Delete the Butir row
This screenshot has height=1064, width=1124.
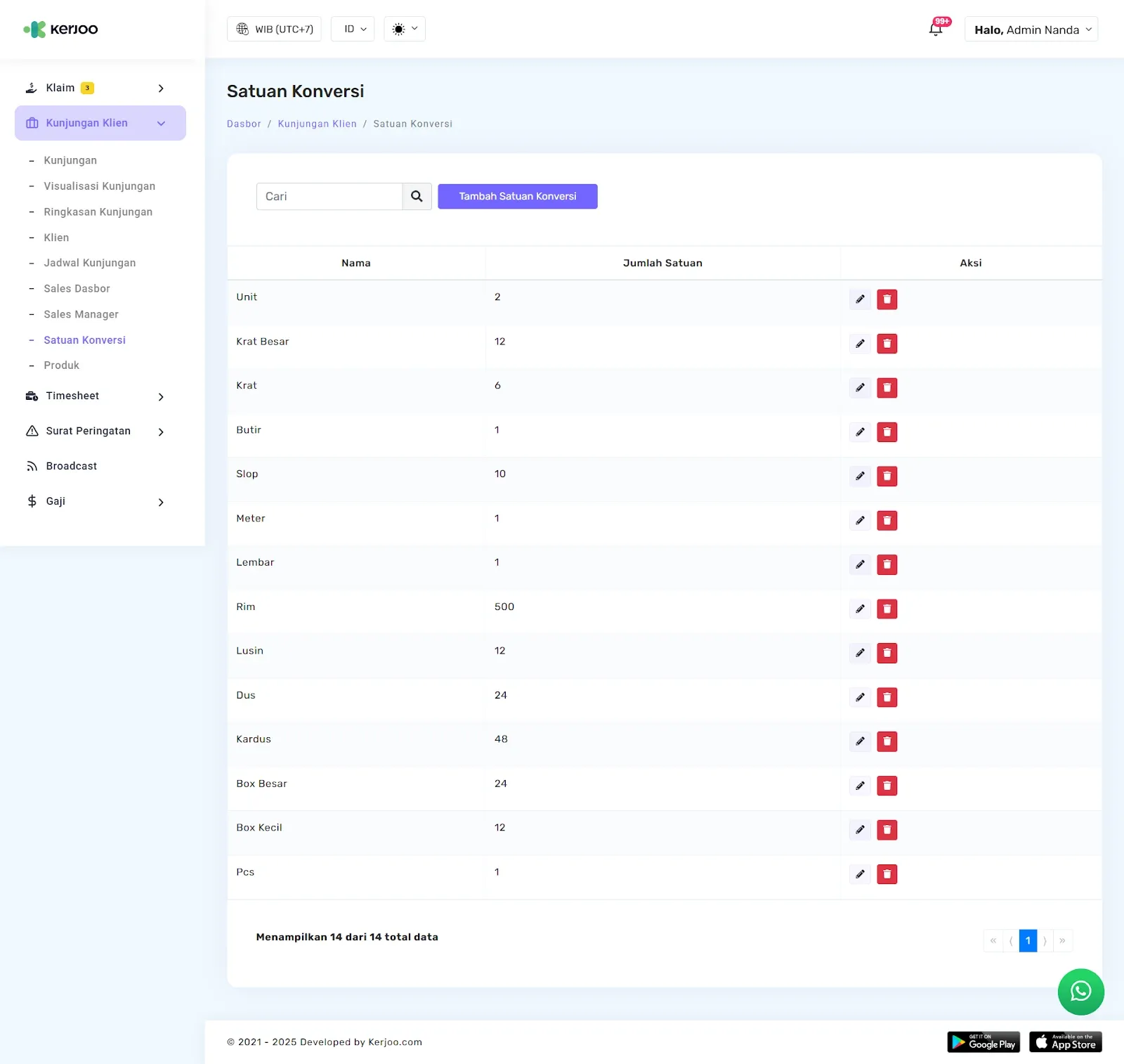point(887,432)
